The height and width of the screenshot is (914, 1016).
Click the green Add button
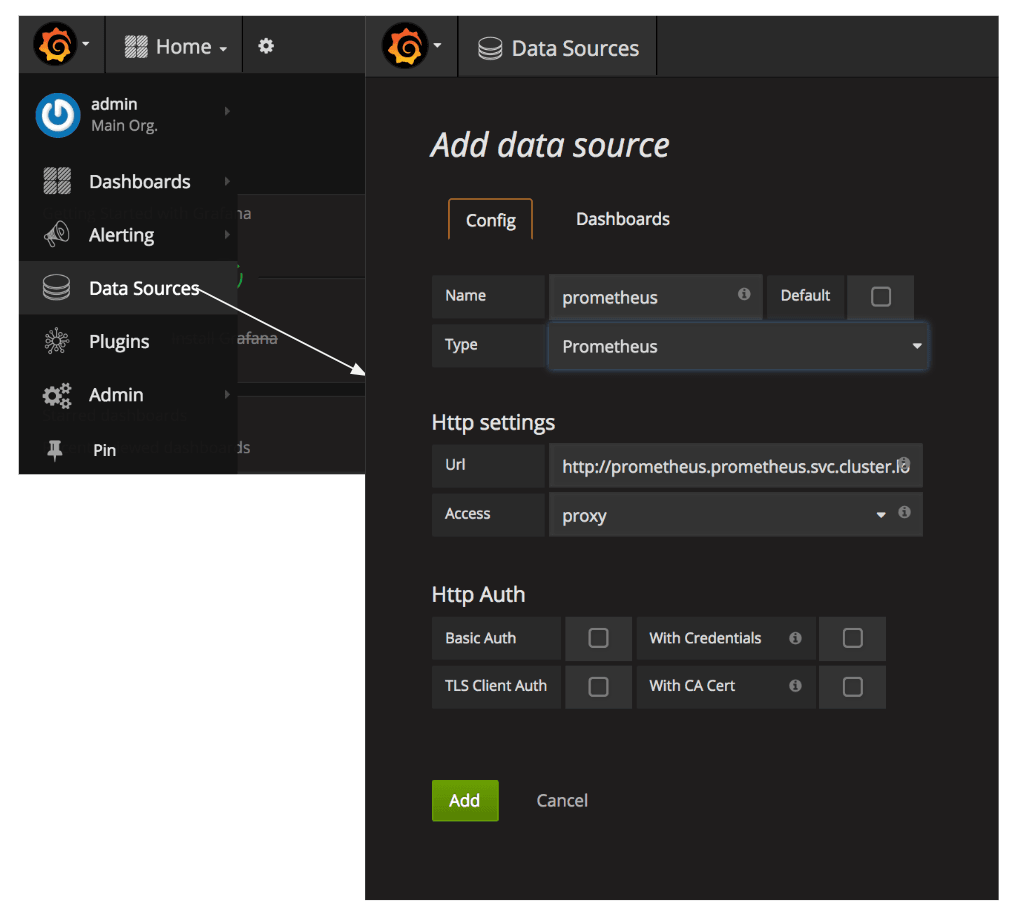tap(465, 801)
